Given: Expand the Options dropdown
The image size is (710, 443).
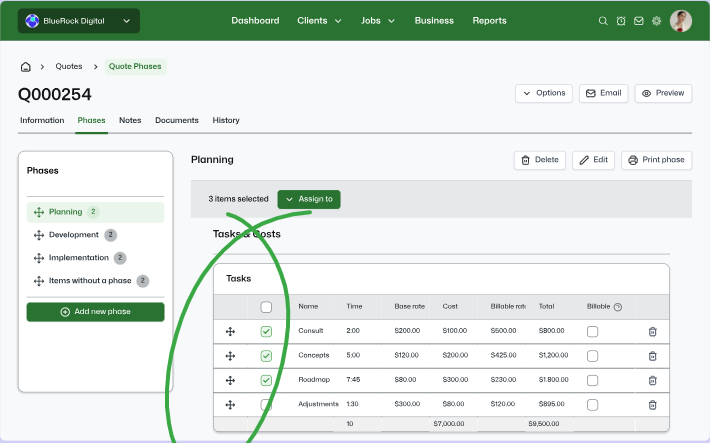Looking at the screenshot, I should (544, 93).
